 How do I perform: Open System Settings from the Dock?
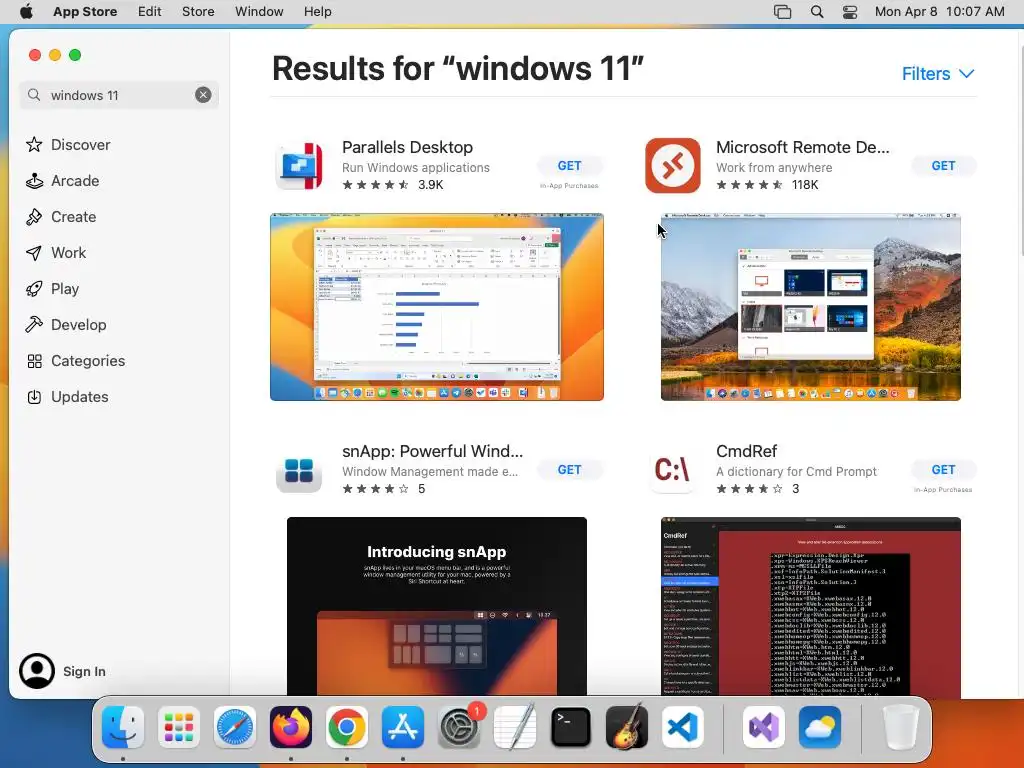point(459,727)
